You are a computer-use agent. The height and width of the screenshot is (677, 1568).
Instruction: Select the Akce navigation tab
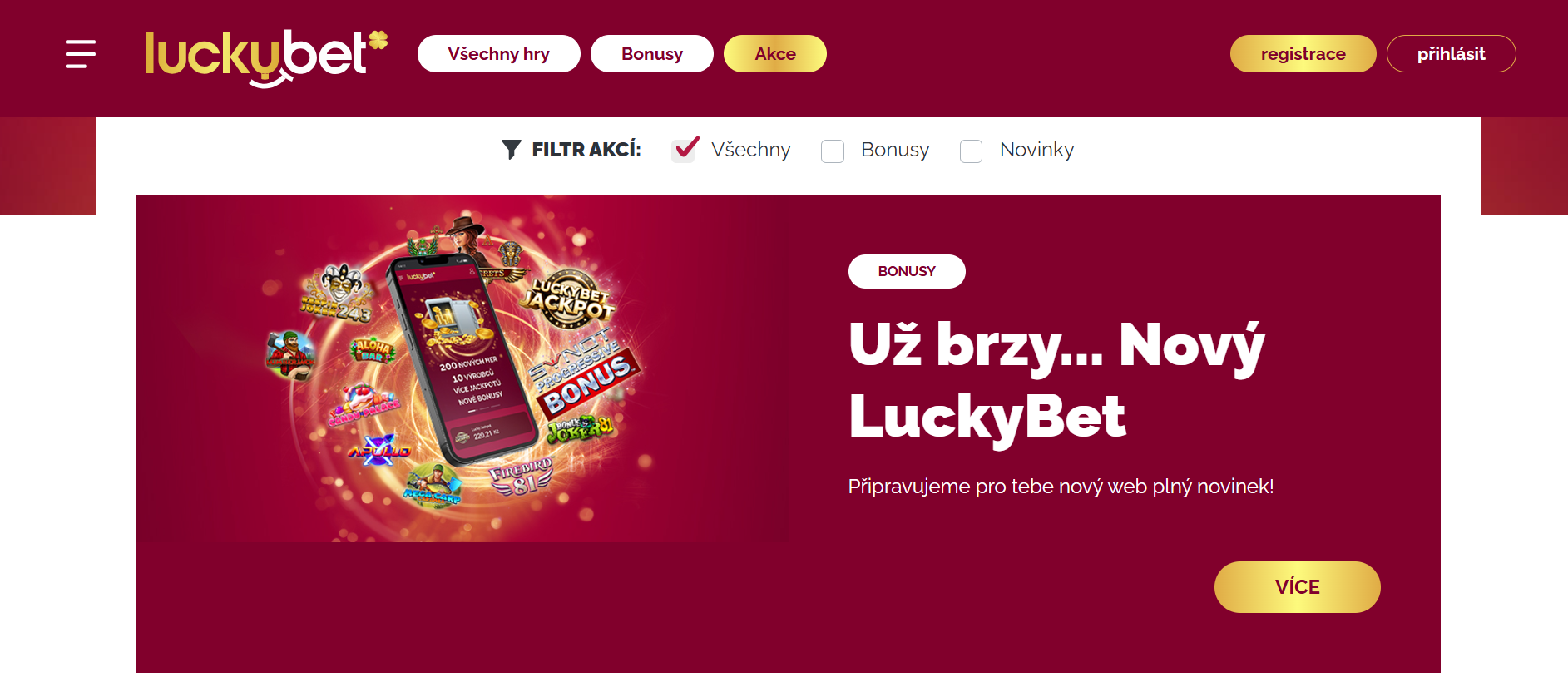point(775,54)
